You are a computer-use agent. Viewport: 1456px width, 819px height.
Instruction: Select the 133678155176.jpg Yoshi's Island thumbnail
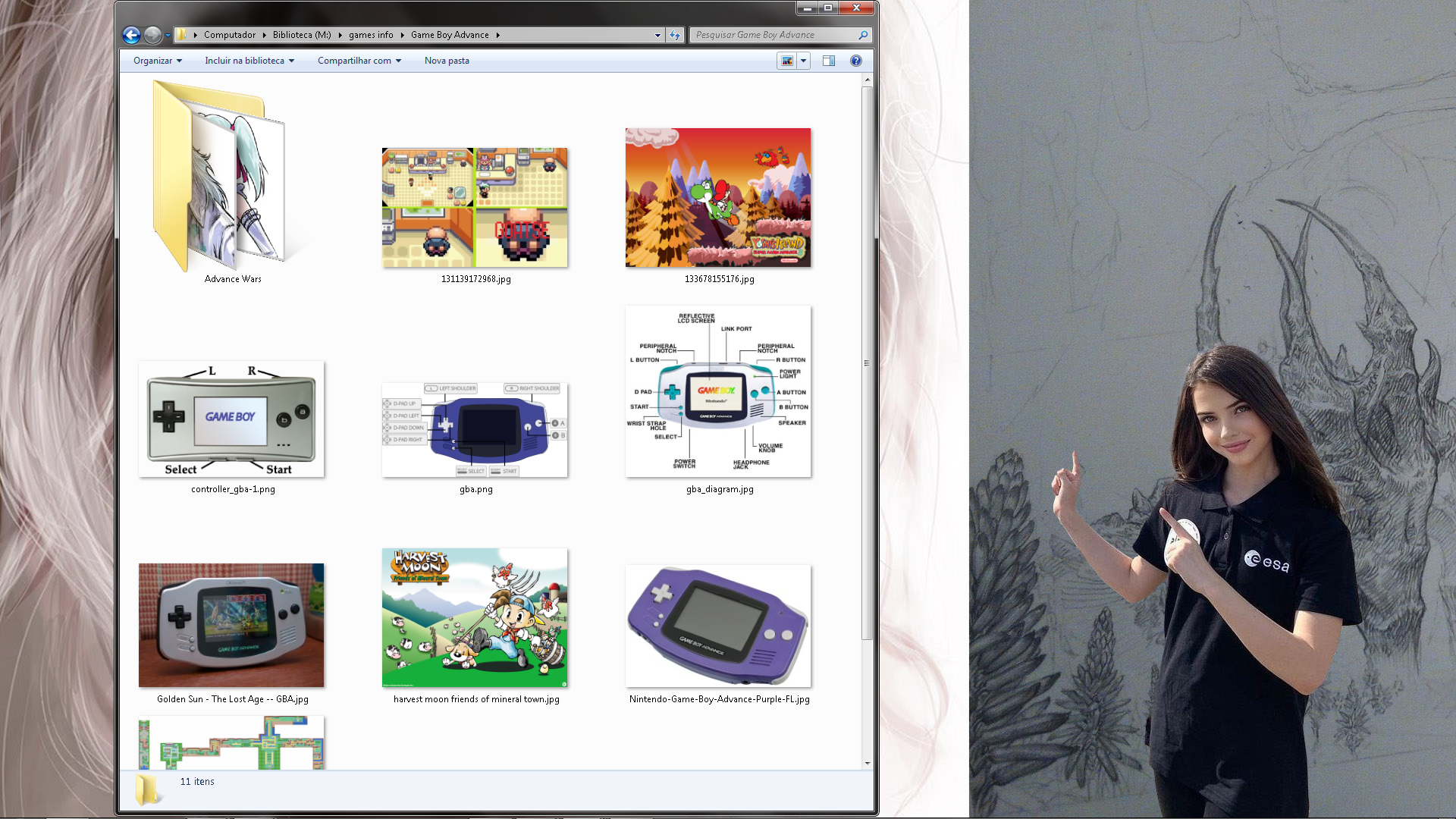tap(718, 197)
